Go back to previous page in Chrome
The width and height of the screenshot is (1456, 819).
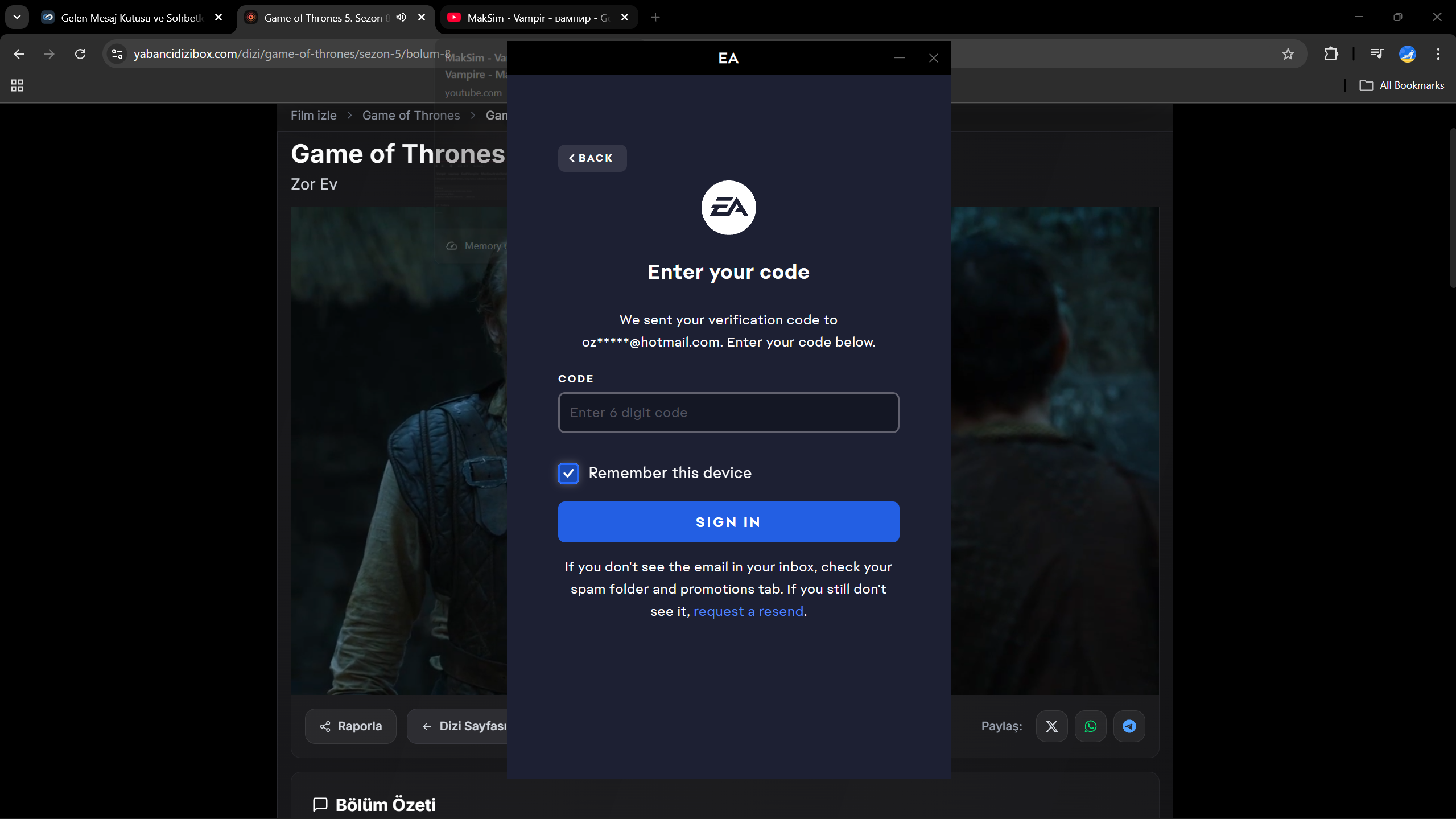click(19, 54)
